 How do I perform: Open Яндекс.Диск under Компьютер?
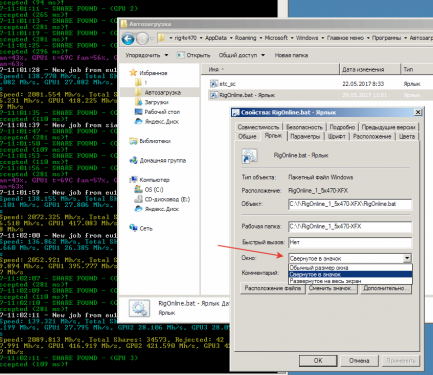pos(161,209)
